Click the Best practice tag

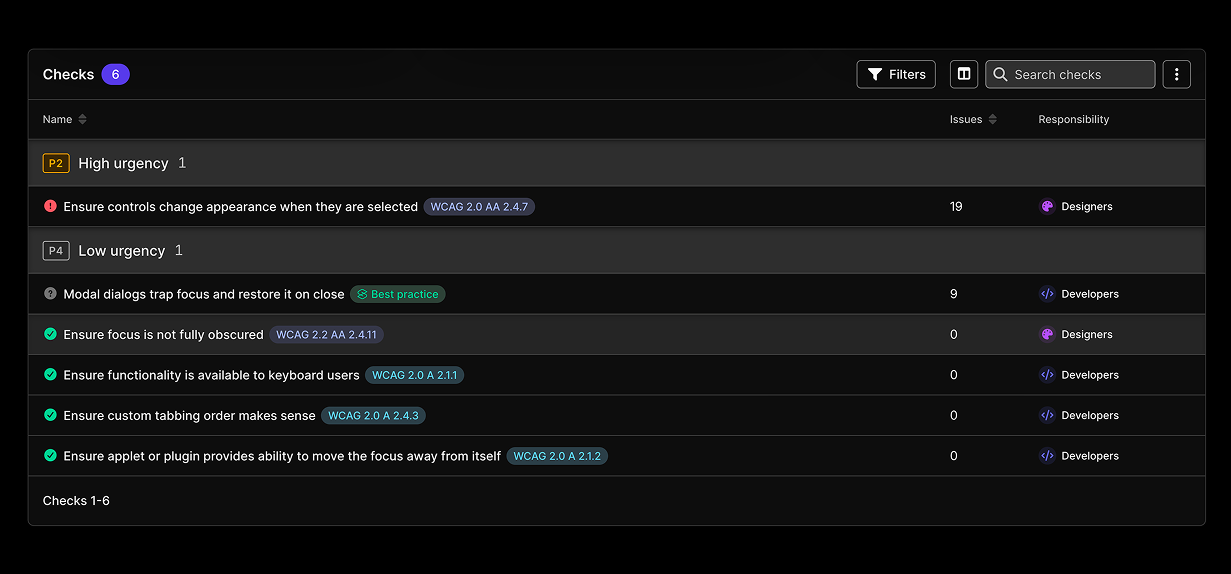click(398, 294)
